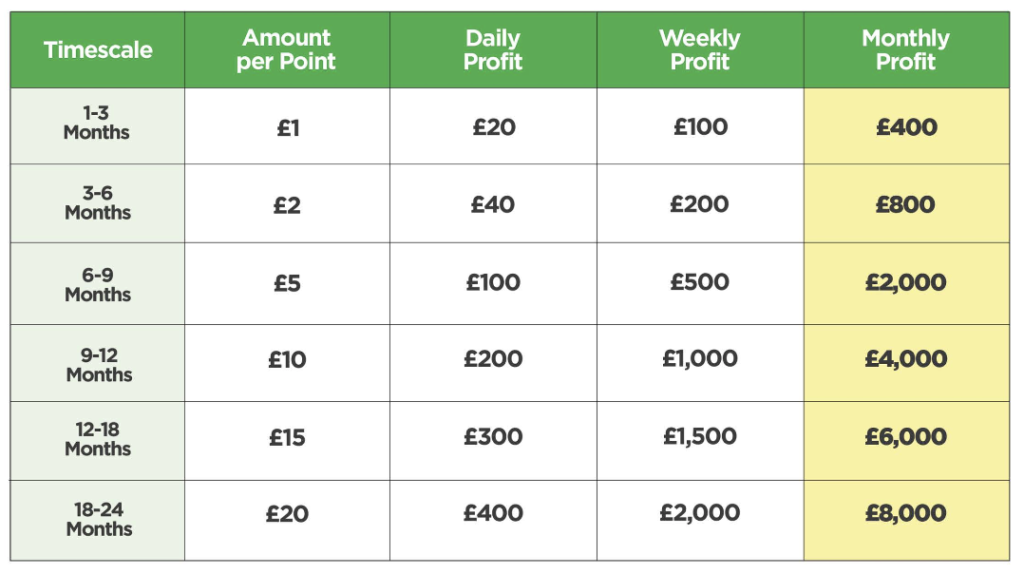This screenshot has width=1024, height=574.
Task: Select the £2,000 weekly profit cell
Action: pos(700,514)
